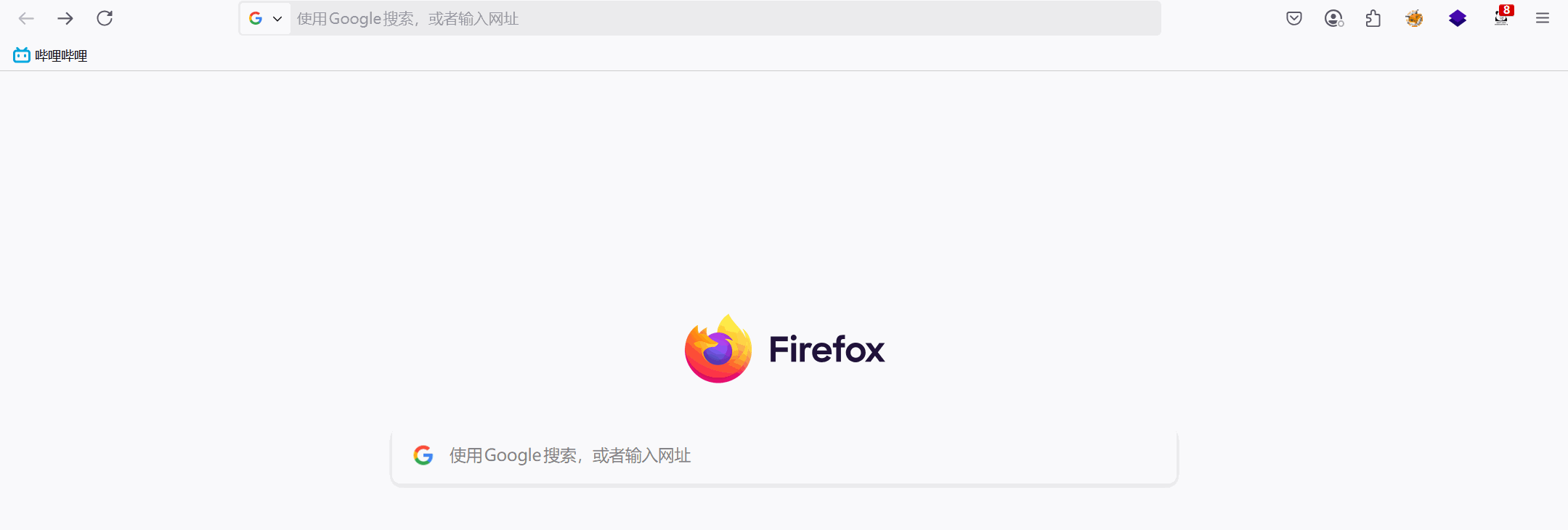The width and height of the screenshot is (1568, 530).
Task: Open the Extensions puzzle piece icon
Action: [x=1373, y=18]
